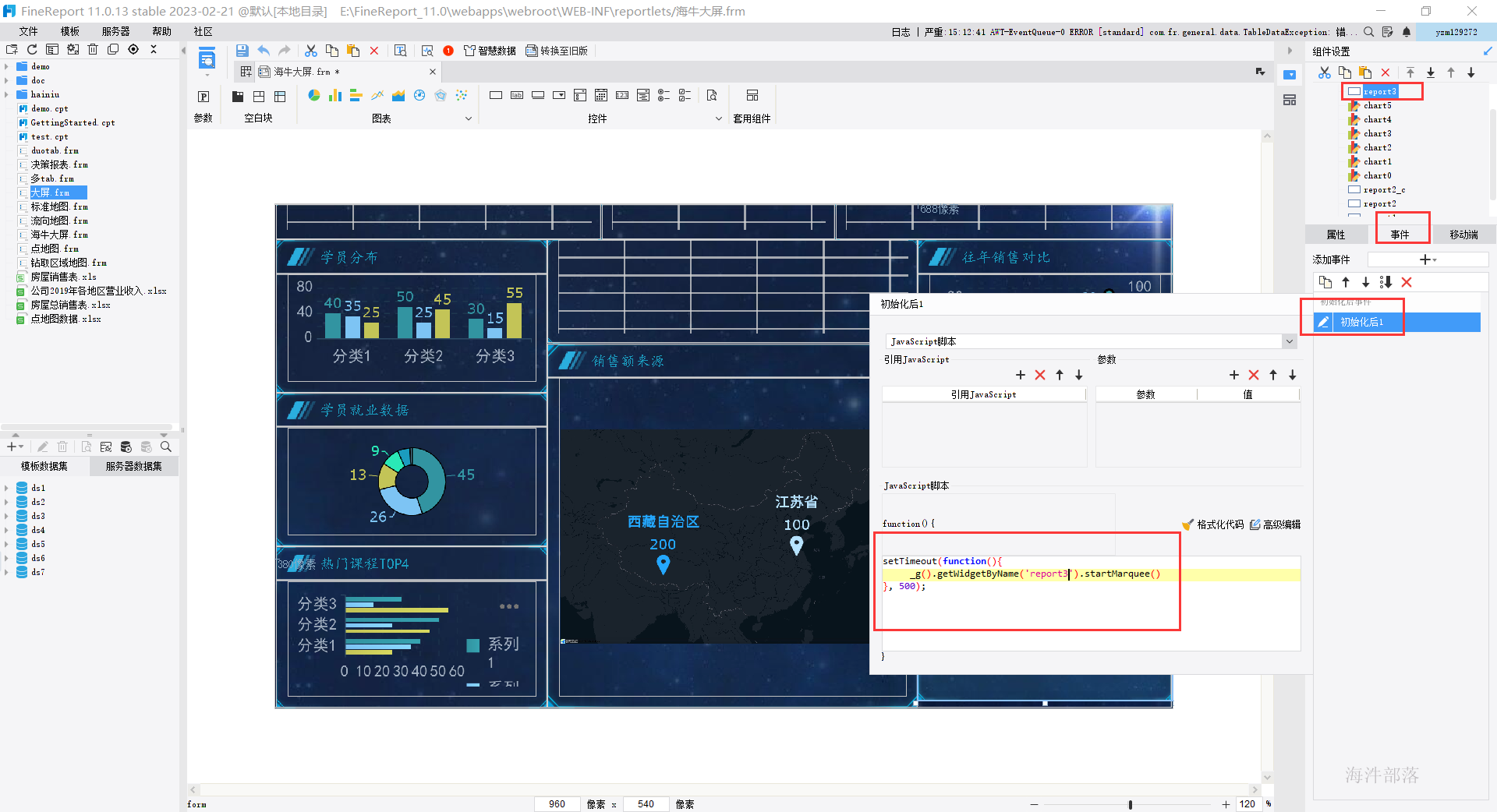
Task: Insert the number (123) input widget
Action: point(622,95)
